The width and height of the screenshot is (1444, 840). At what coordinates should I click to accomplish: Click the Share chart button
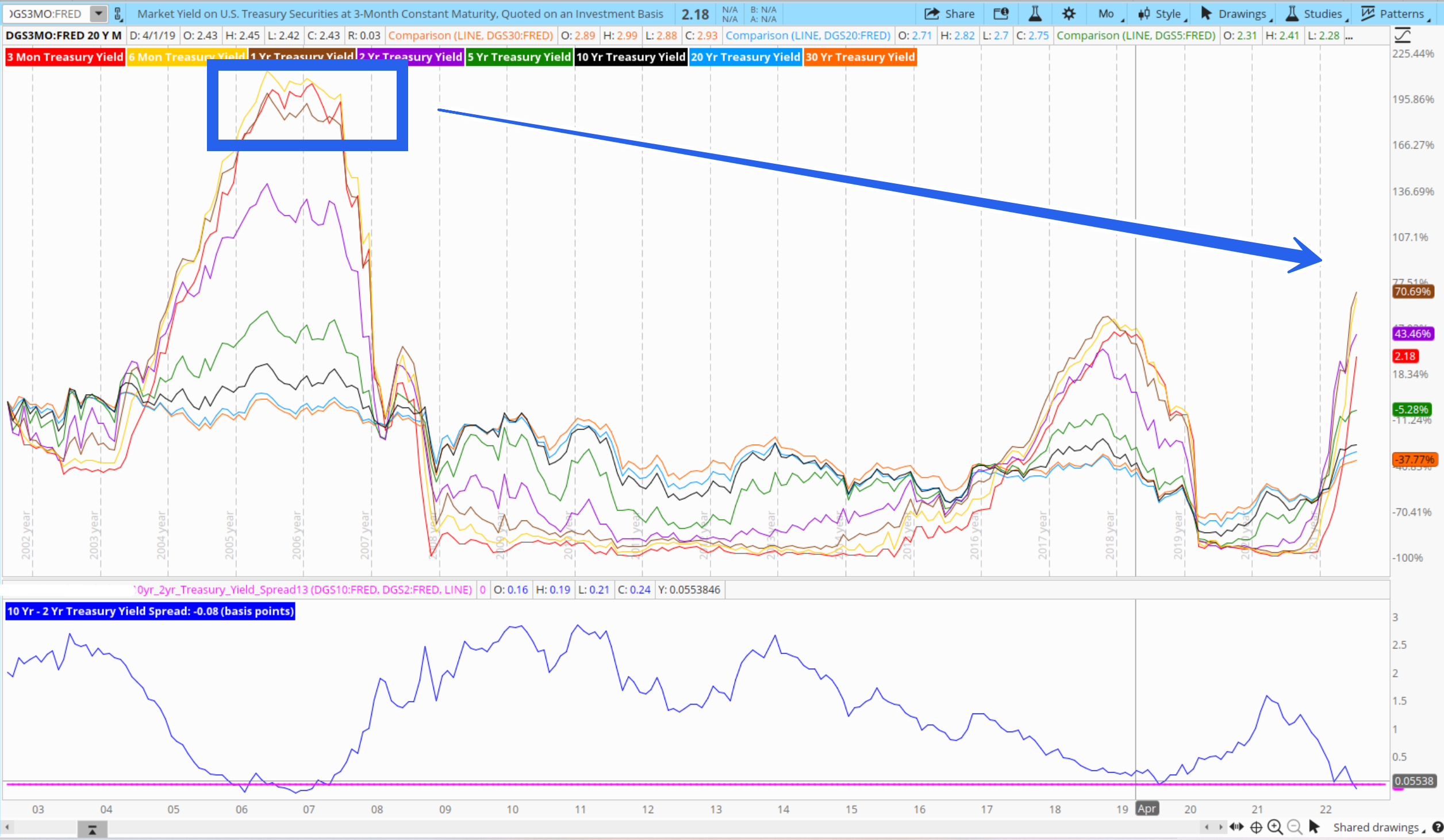tap(949, 14)
